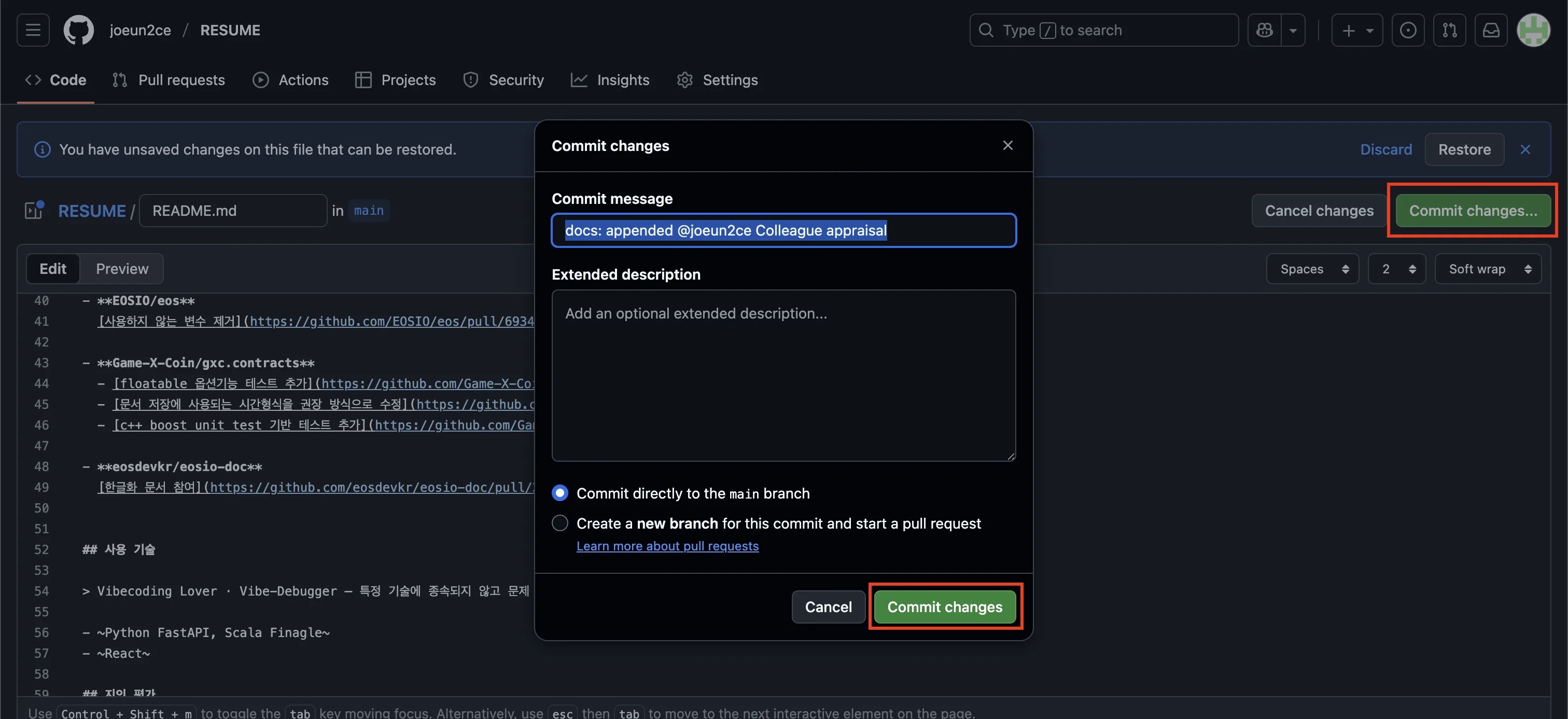Expand the create new plus dropdown
Screen dimensions: 1568x719
click(x=1357, y=30)
